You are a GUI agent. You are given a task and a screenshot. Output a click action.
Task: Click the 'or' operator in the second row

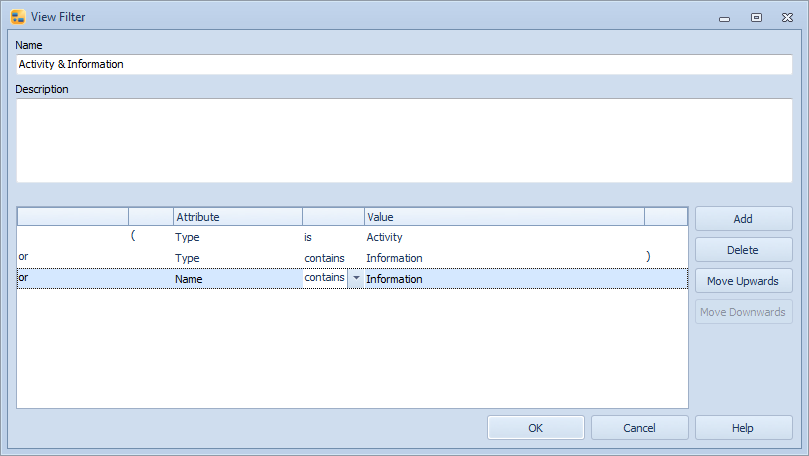click(24, 257)
